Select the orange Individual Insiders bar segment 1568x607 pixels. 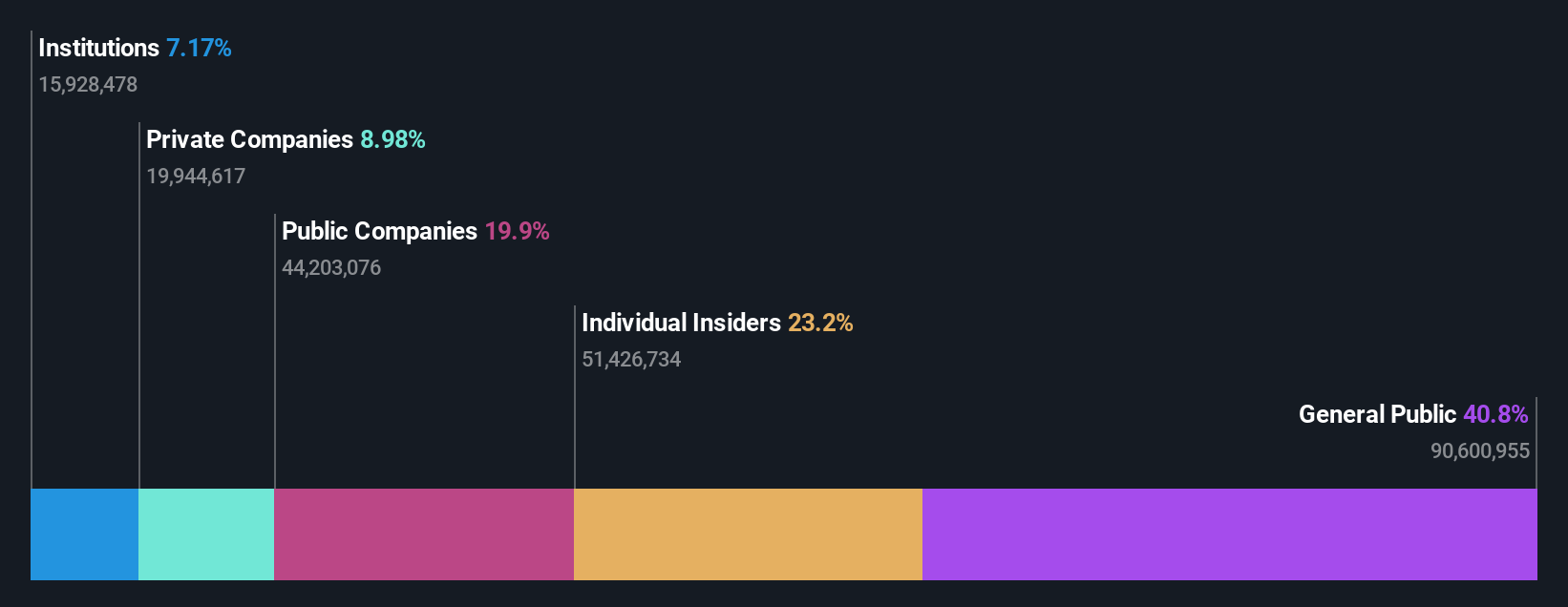coord(748,534)
